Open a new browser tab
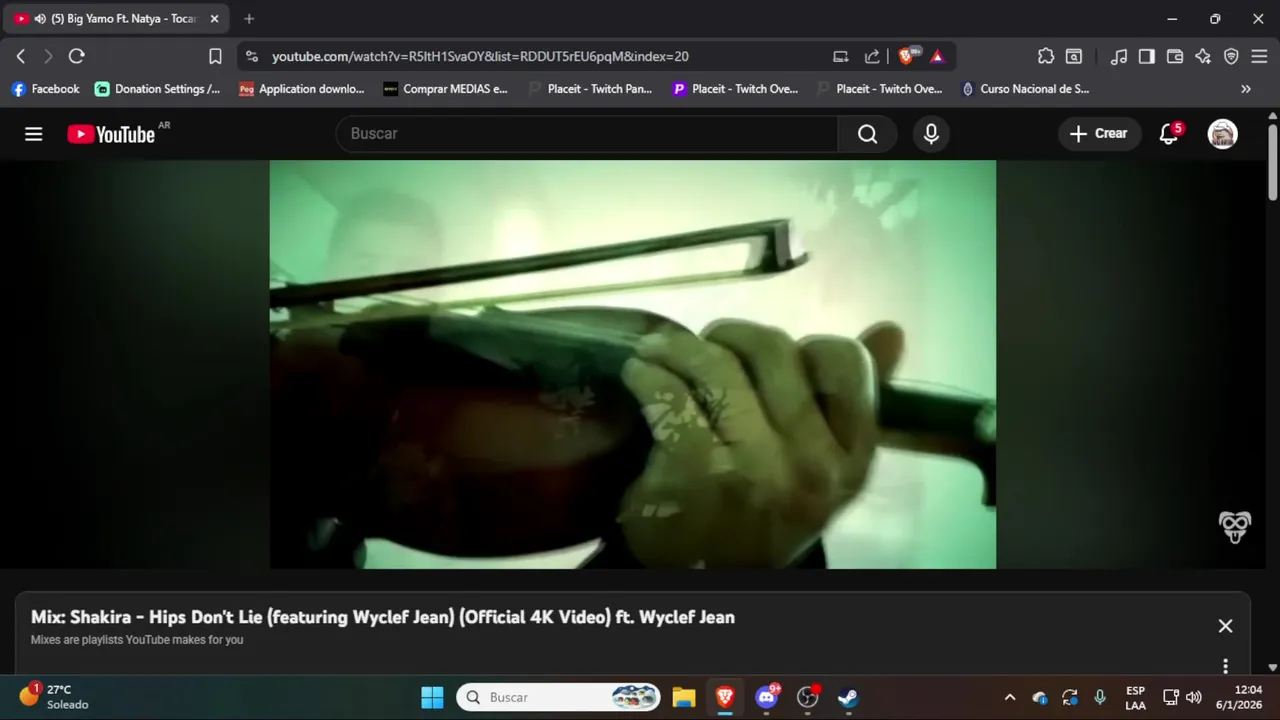 point(249,19)
